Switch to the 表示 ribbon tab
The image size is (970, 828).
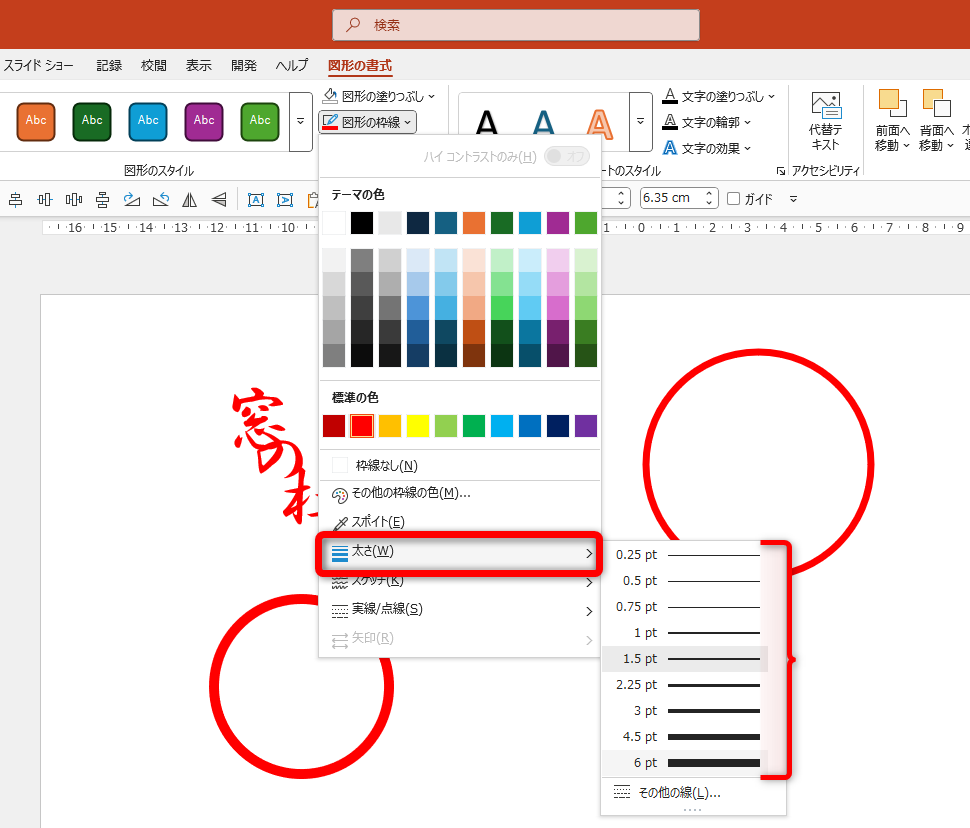198,64
